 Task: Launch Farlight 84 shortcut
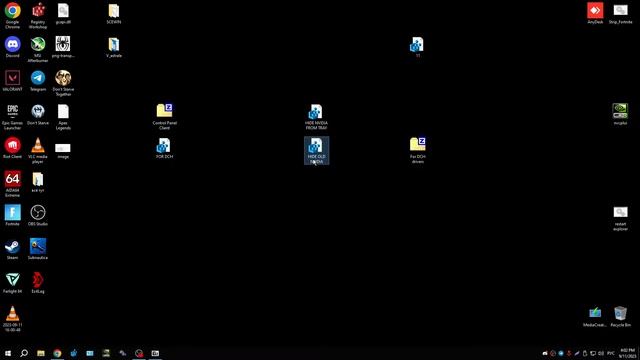(12, 282)
